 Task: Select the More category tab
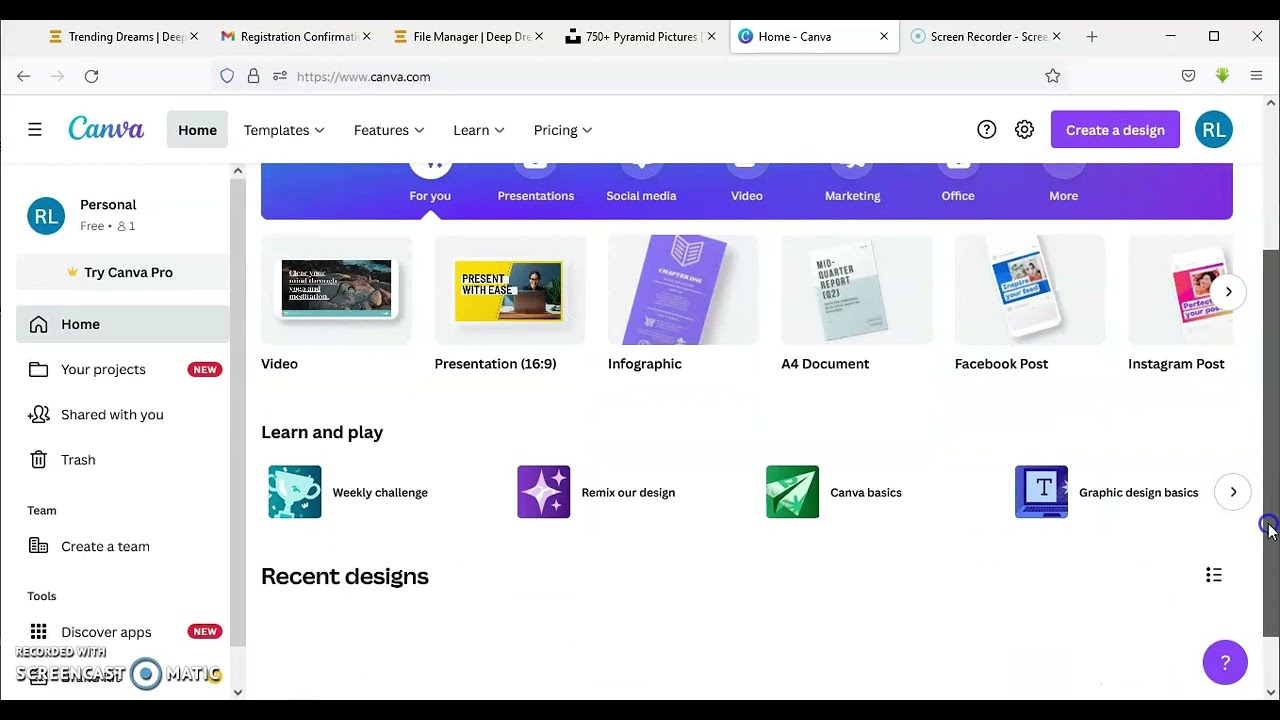(1064, 184)
